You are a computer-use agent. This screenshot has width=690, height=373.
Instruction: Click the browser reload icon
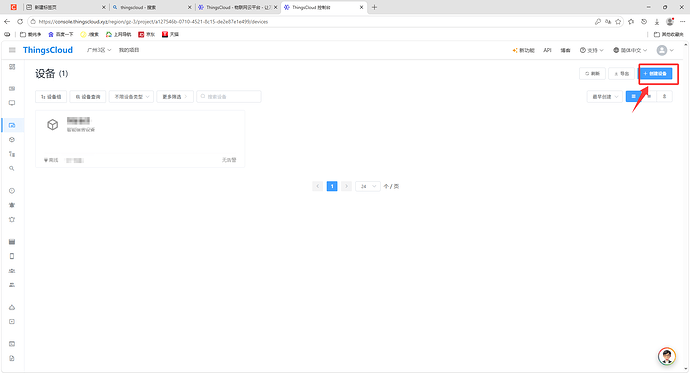tap(20, 22)
